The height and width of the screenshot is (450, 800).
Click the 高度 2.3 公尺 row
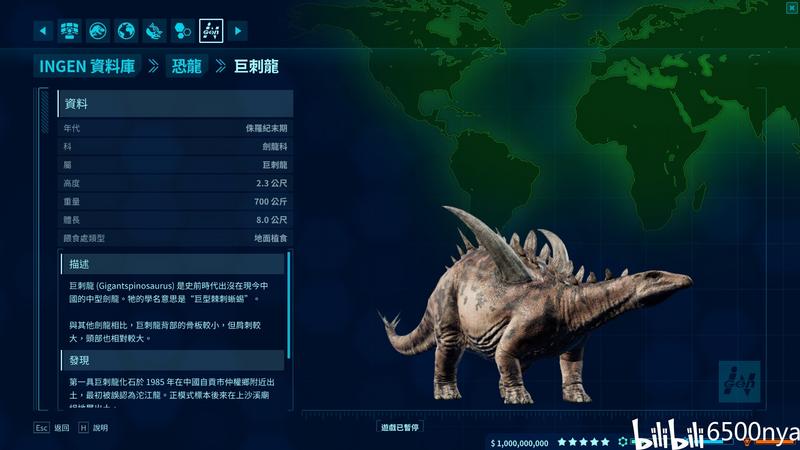[x=175, y=183]
